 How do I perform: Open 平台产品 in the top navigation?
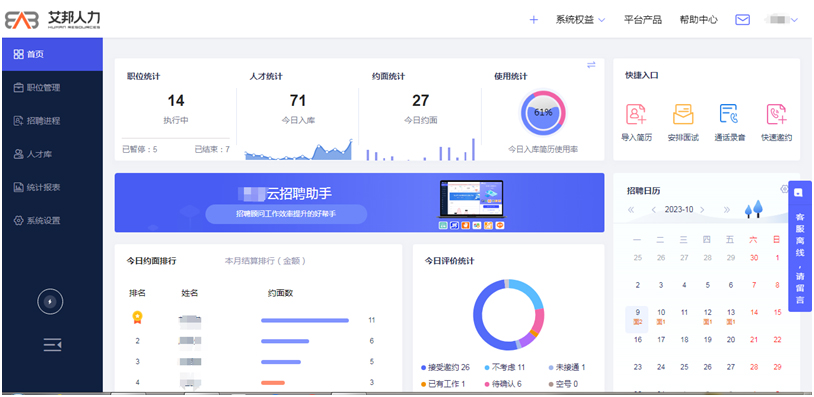pyautogui.click(x=643, y=20)
